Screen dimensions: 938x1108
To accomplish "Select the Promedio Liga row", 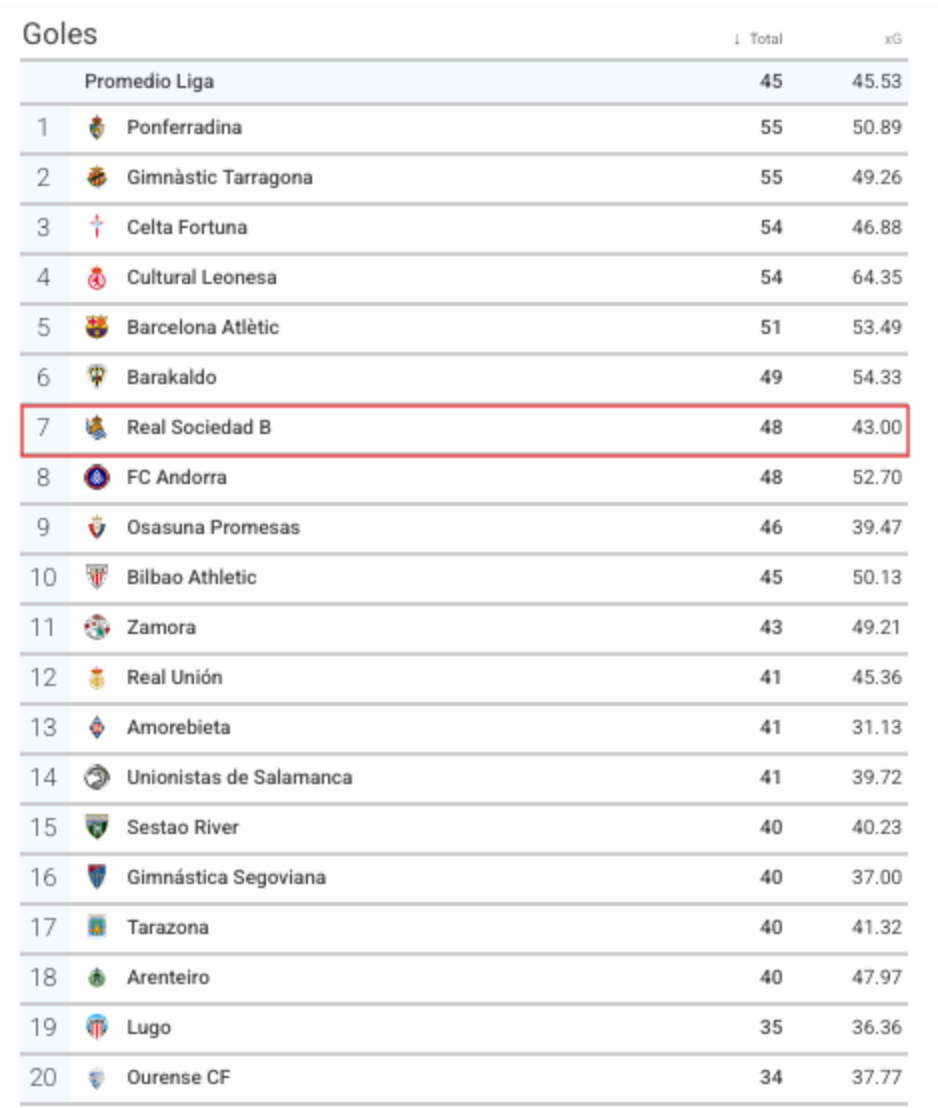I will click(x=464, y=81).
